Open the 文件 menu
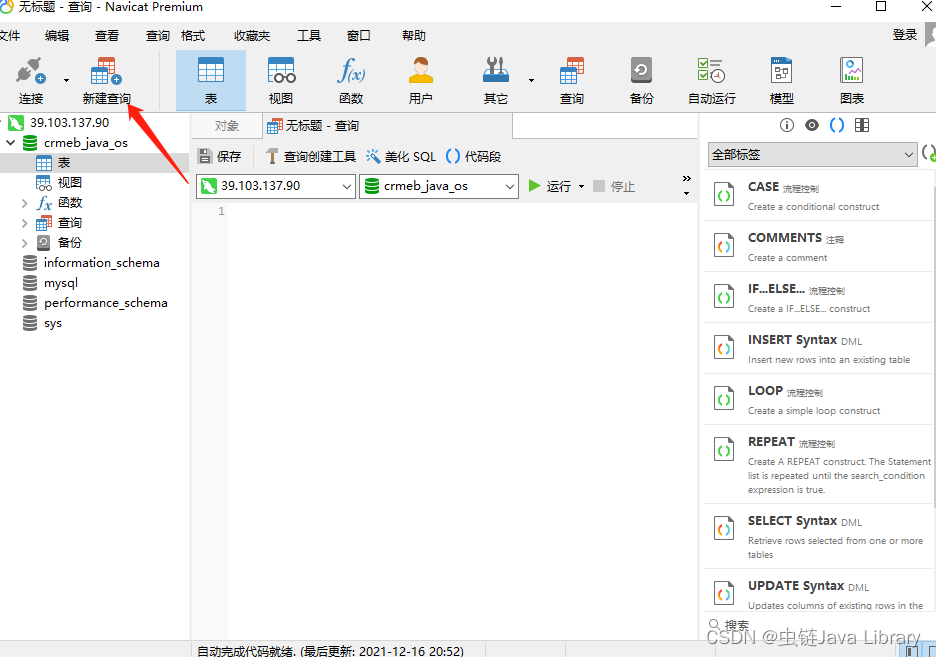Screen dimensions: 936x657 click(9, 36)
